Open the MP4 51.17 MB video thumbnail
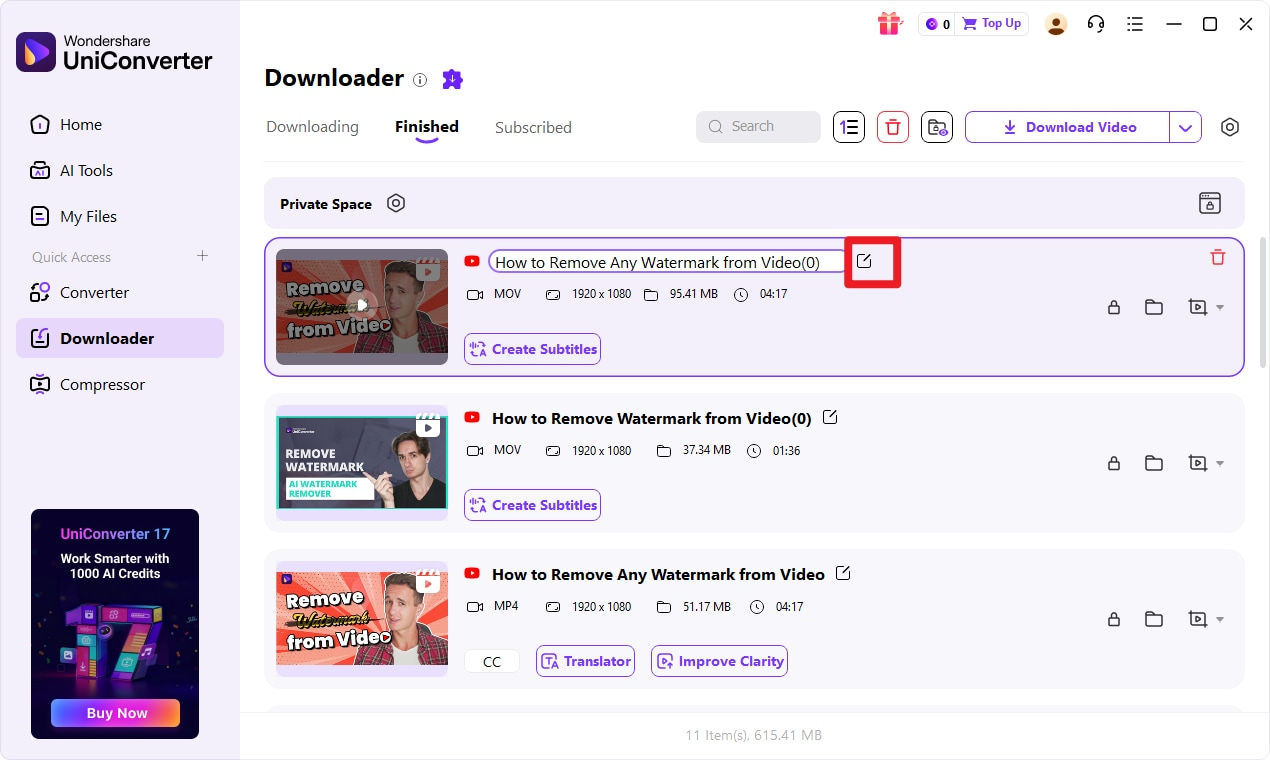Viewport: 1270px width, 760px height. [362, 618]
